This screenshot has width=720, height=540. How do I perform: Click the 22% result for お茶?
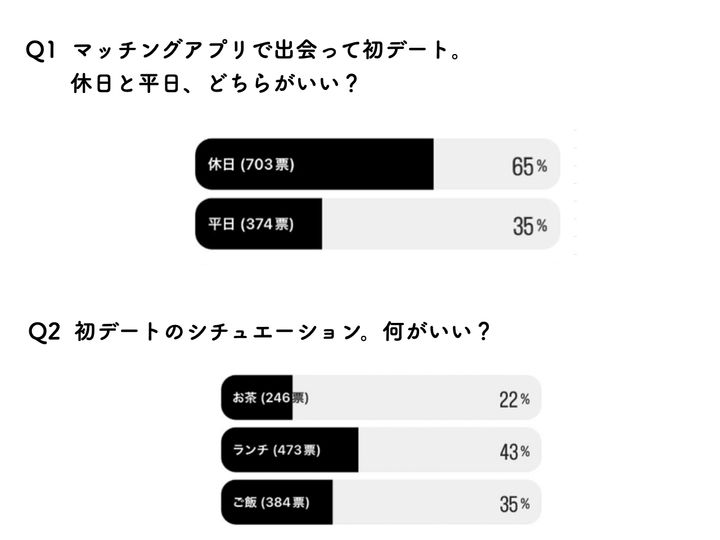click(x=513, y=399)
